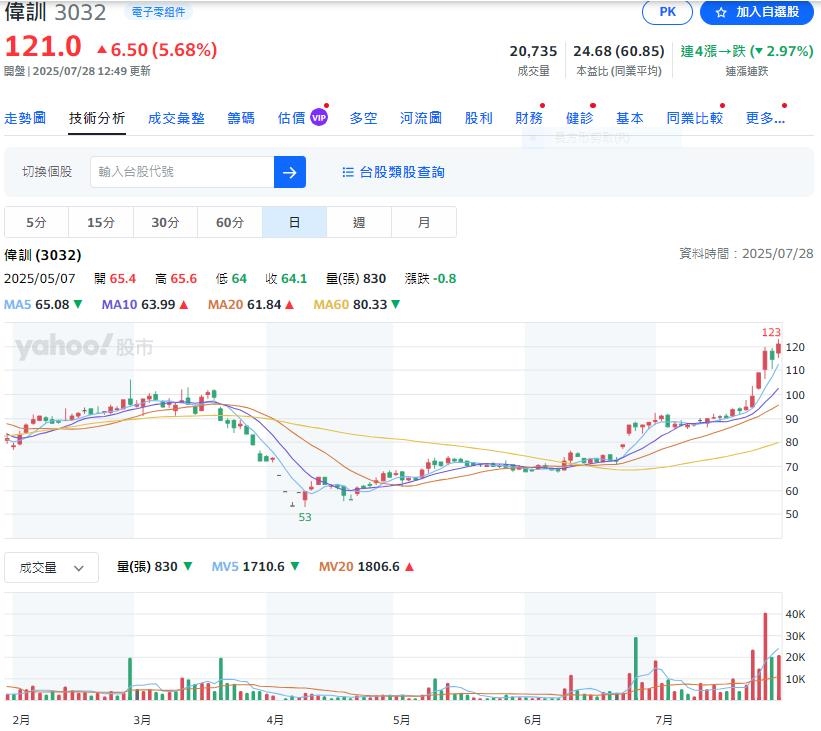Image resolution: width=821 pixels, height=731 pixels.
Task: Open the 成交量 dropdown selector
Action: click(x=50, y=567)
